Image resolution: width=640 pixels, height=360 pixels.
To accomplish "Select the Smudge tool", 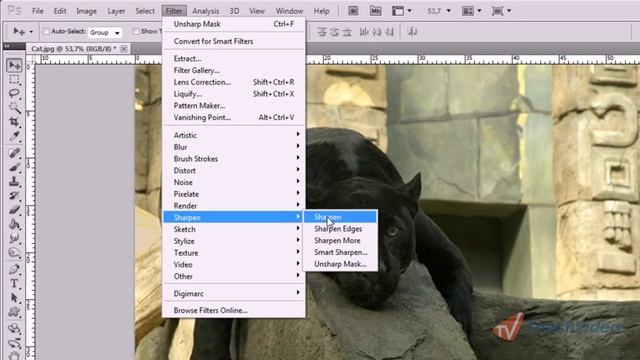I will [14, 238].
